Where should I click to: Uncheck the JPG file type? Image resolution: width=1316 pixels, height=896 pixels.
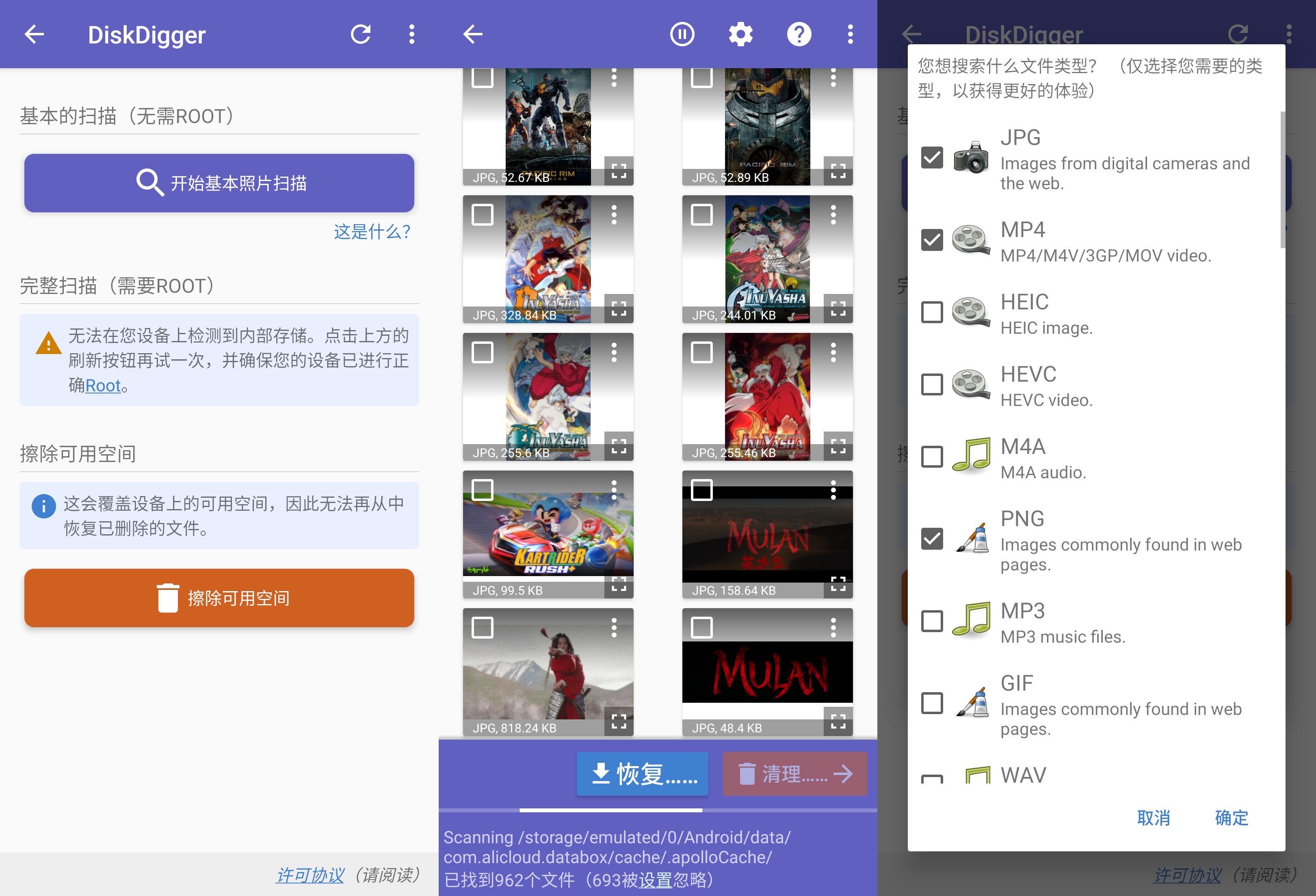(x=931, y=158)
